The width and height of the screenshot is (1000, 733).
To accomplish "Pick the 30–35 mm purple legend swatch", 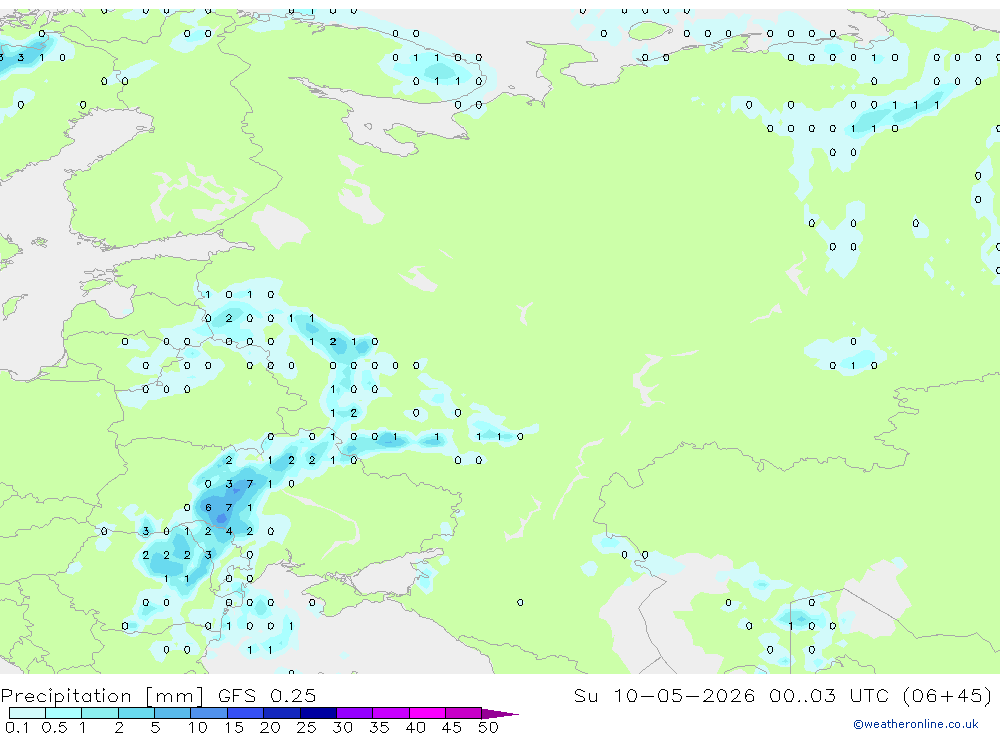I will point(354,713).
